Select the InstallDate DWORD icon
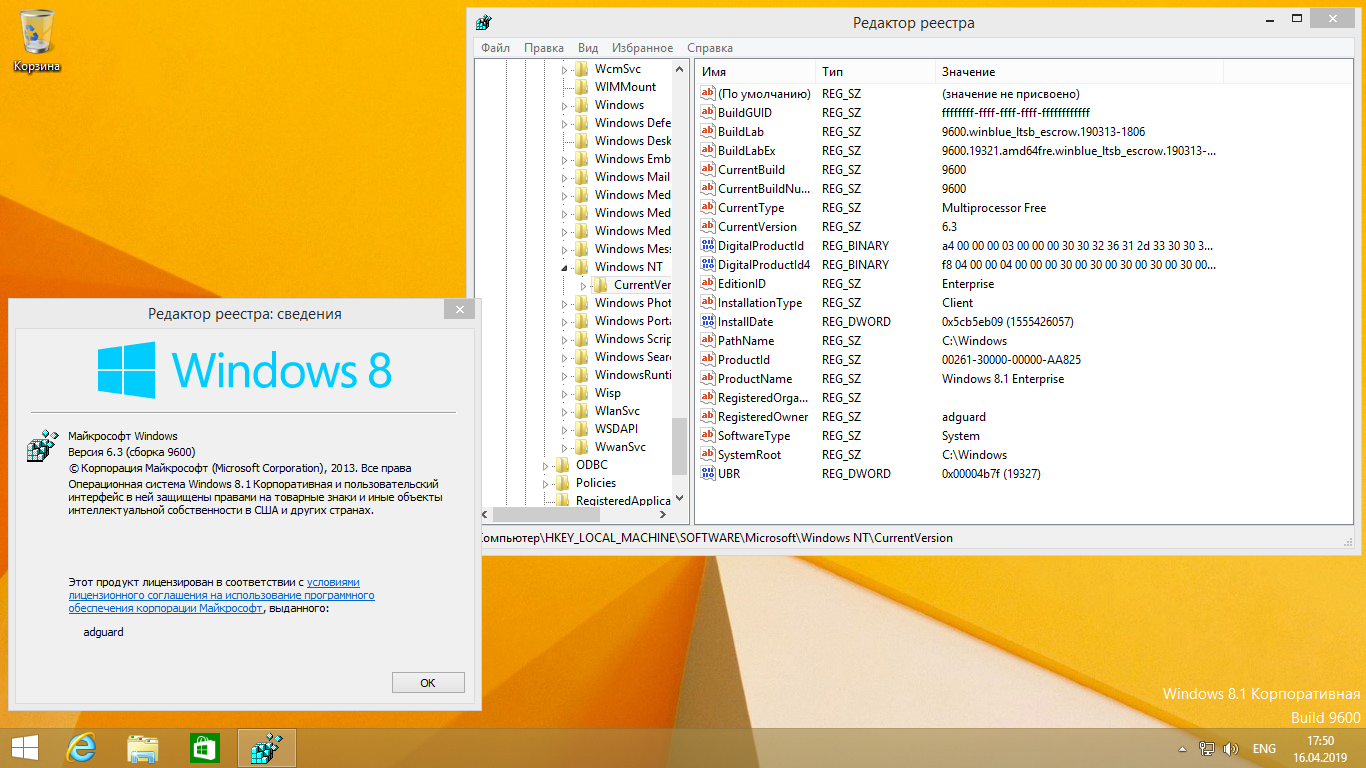Viewport: 1366px width, 768px height. point(708,322)
